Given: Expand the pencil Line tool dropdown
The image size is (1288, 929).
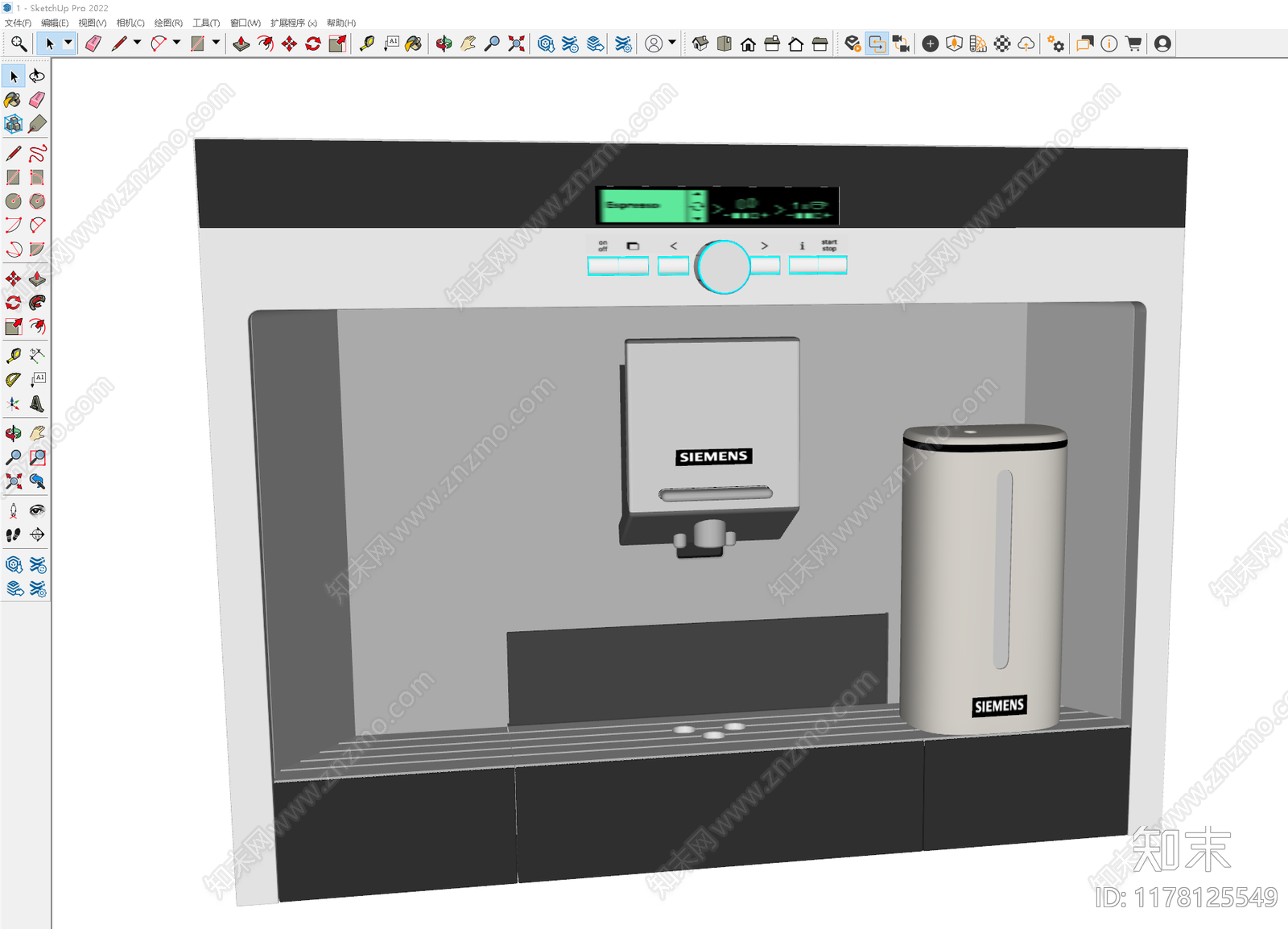Looking at the screenshot, I should click(x=137, y=43).
